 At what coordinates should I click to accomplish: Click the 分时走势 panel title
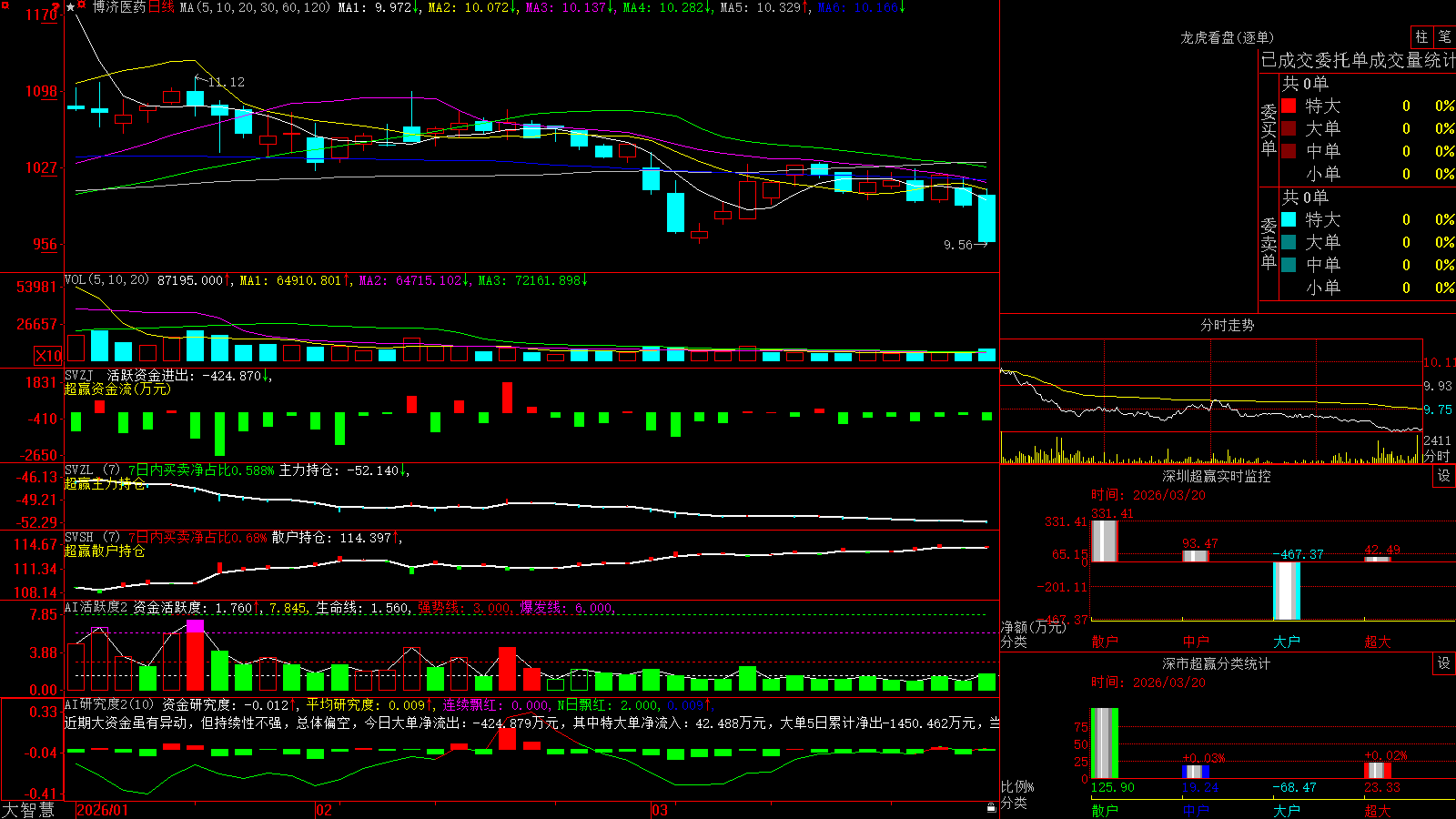click(1227, 325)
